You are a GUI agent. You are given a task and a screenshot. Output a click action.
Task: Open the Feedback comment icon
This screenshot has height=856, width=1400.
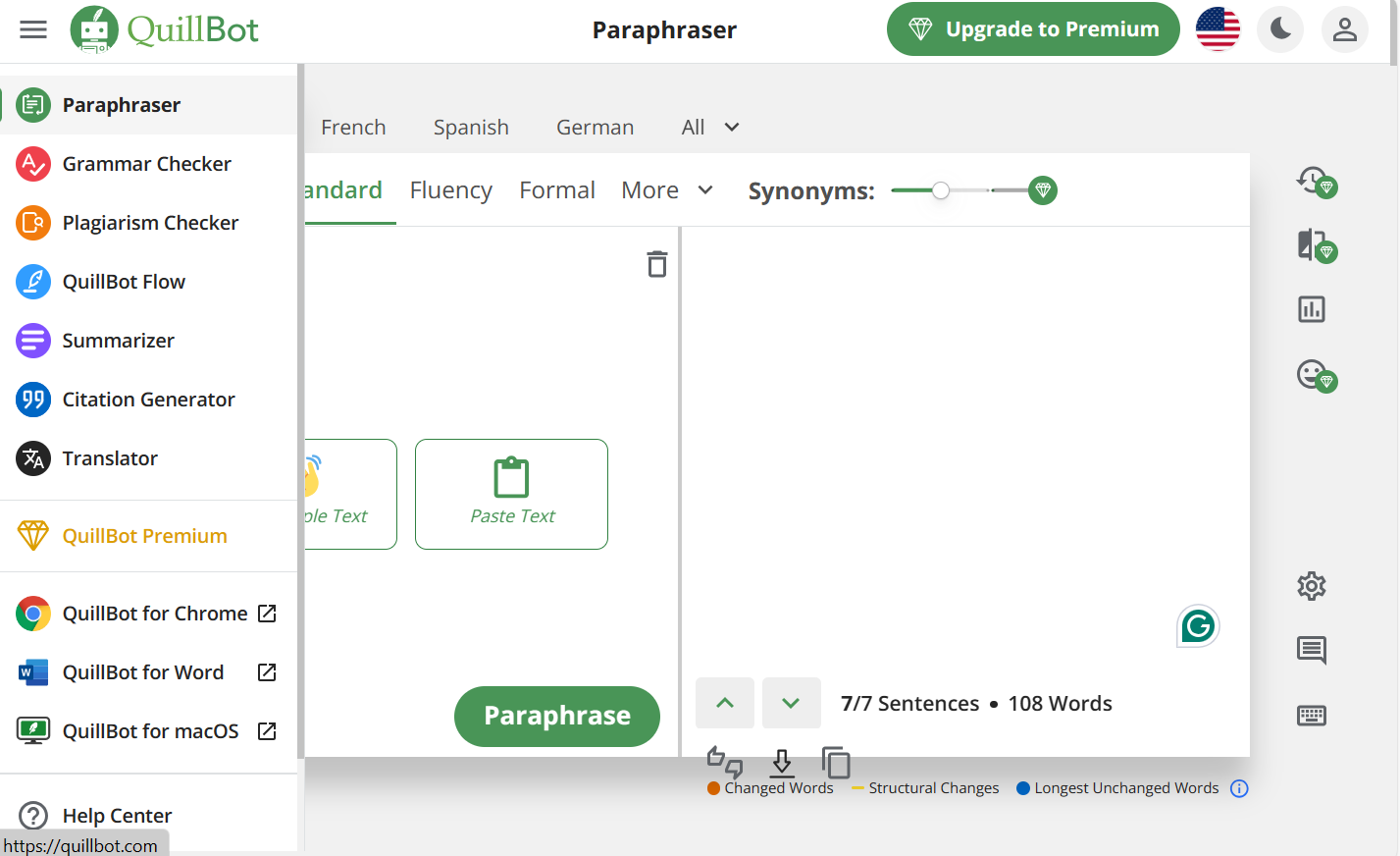pyautogui.click(x=1312, y=650)
